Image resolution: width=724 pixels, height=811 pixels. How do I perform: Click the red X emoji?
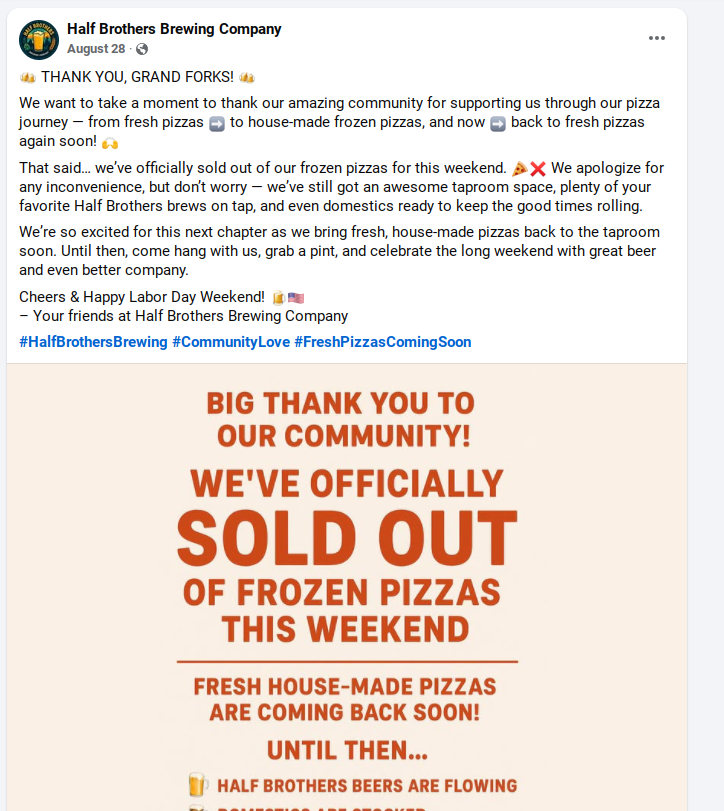(x=538, y=169)
